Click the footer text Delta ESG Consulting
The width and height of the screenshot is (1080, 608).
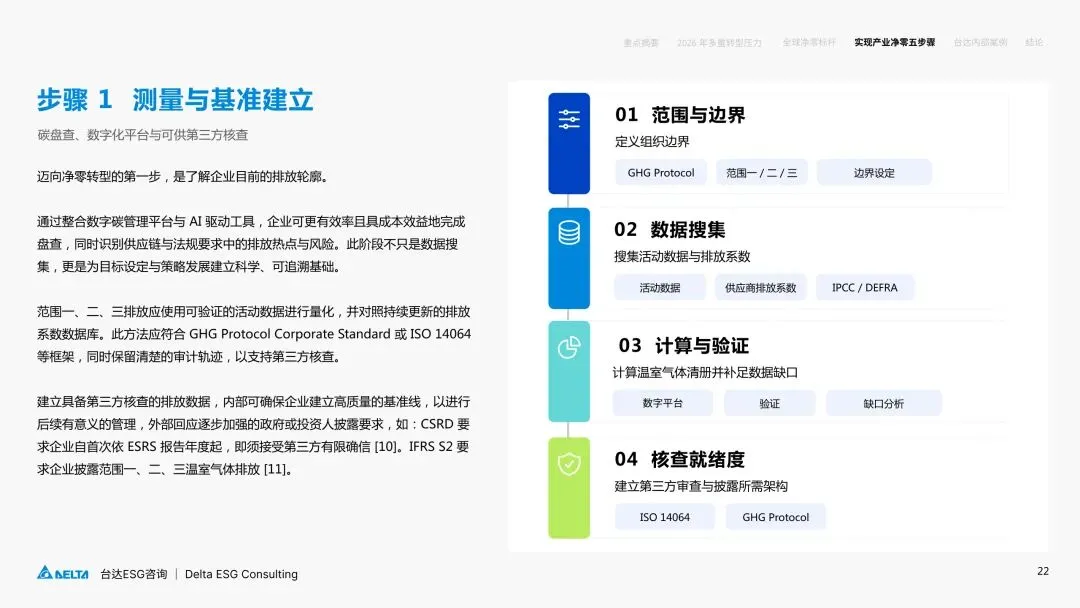241,574
